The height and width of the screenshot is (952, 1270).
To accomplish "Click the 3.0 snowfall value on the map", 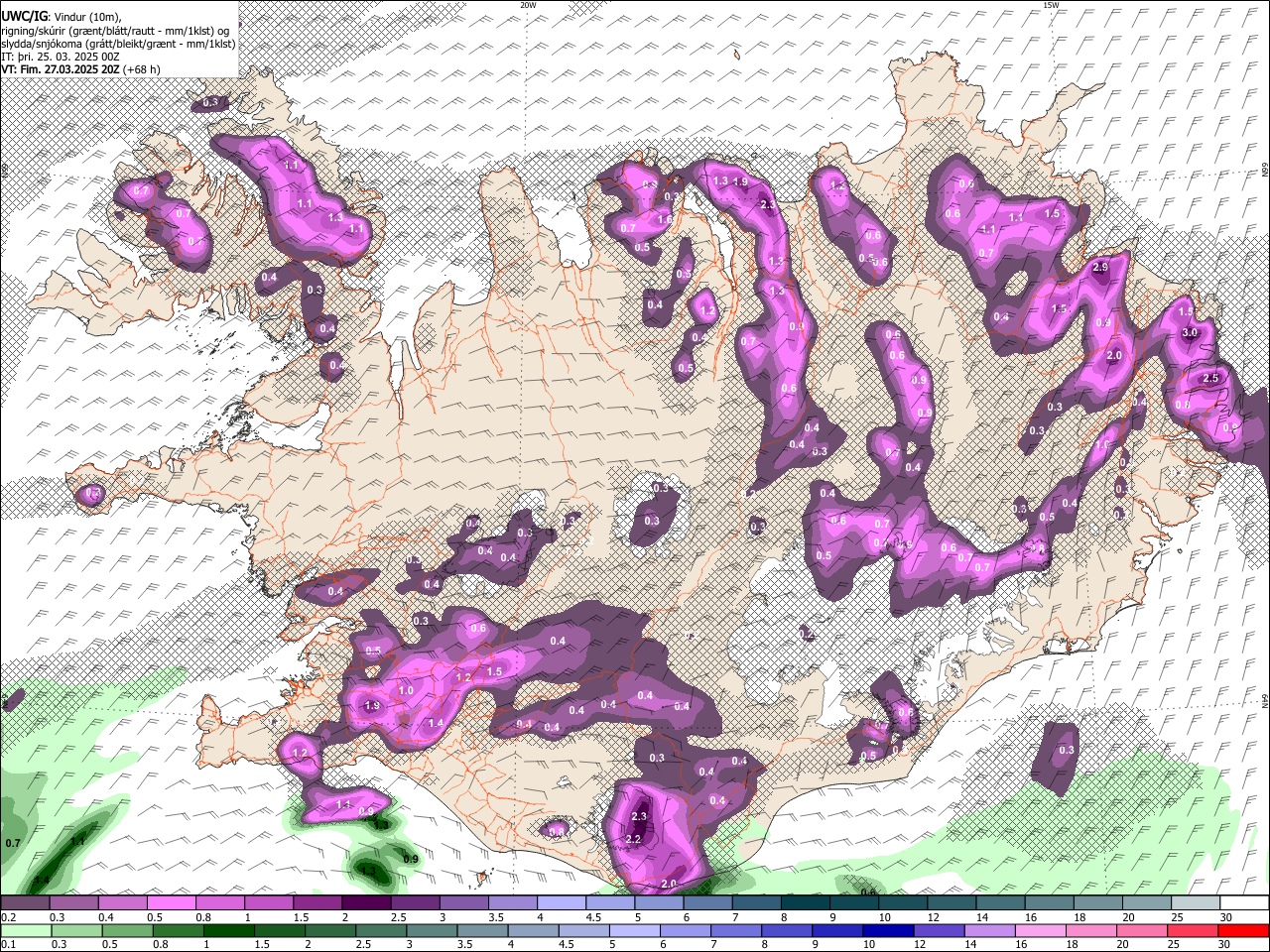I will click(1190, 332).
